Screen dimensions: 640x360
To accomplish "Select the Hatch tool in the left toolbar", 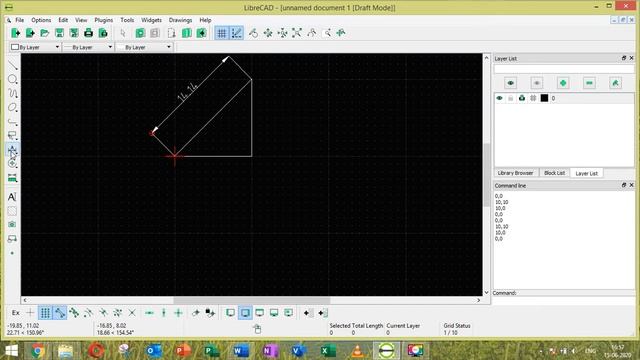I will coord(12,211).
